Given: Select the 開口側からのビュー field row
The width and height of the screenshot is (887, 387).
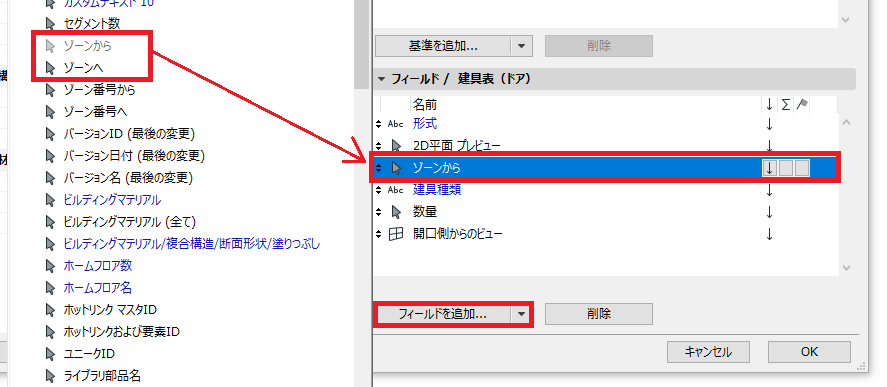Looking at the screenshot, I should click(x=605, y=233).
